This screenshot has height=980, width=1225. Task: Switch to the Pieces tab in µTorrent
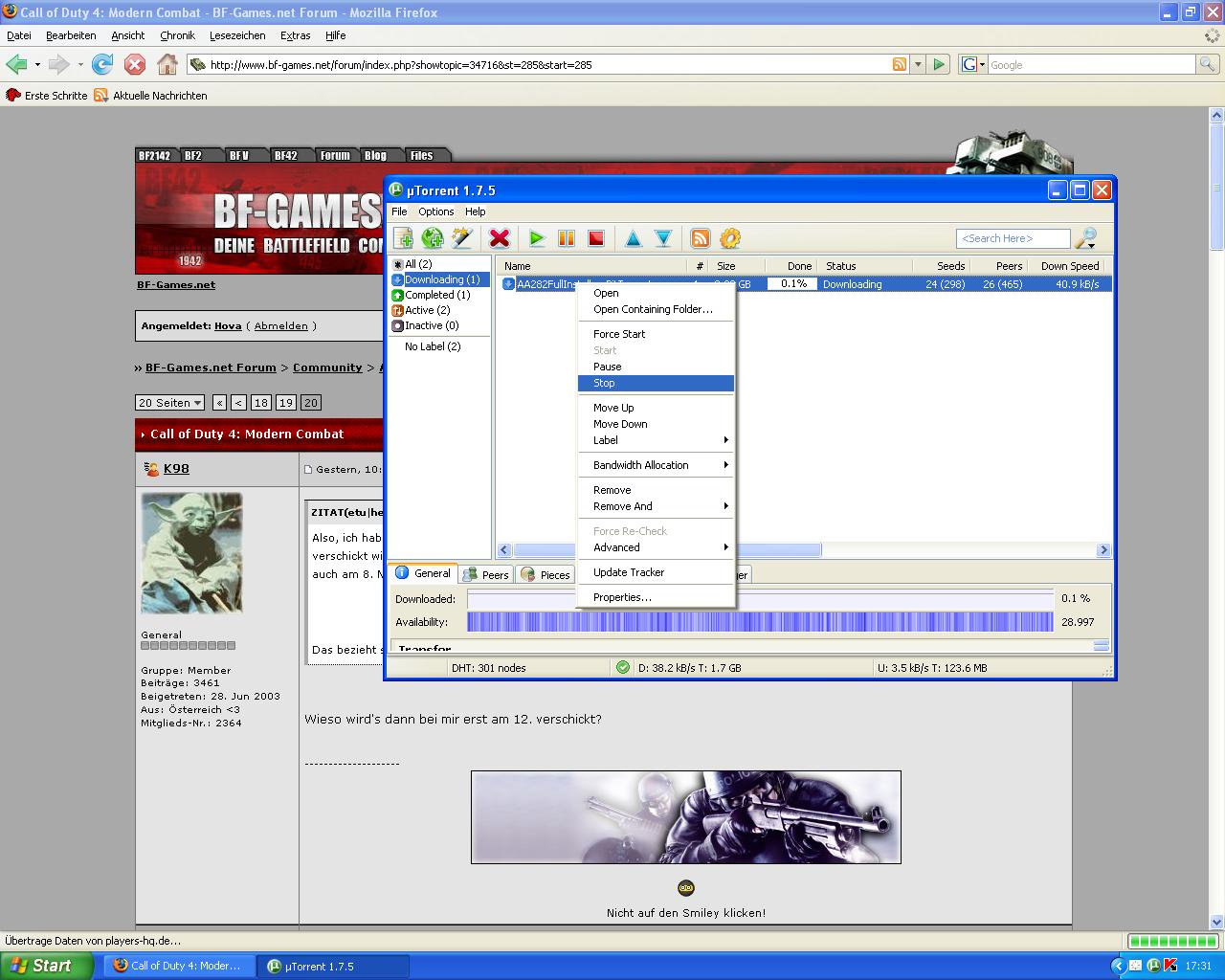click(x=545, y=574)
